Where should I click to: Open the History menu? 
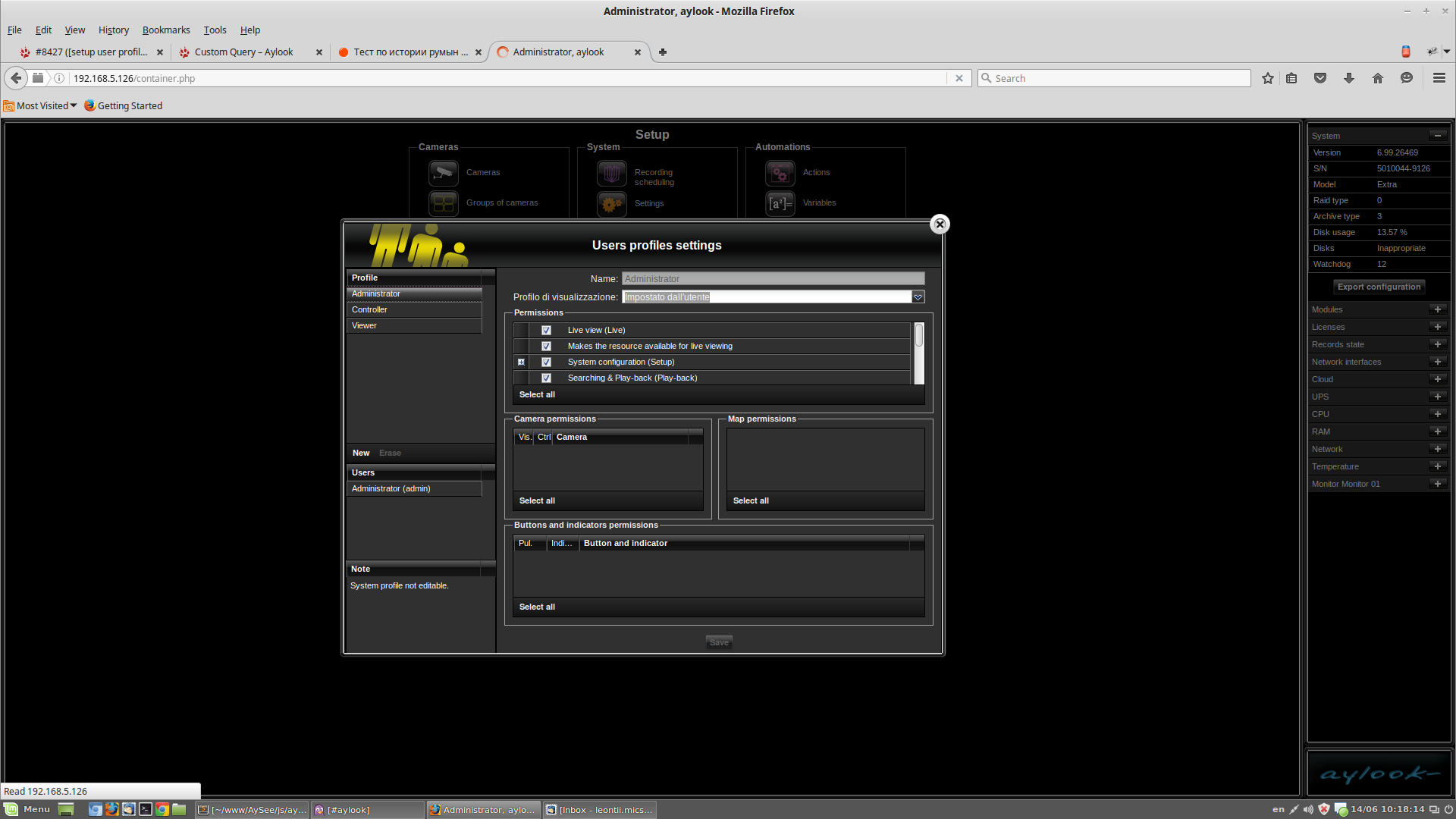[114, 30]
